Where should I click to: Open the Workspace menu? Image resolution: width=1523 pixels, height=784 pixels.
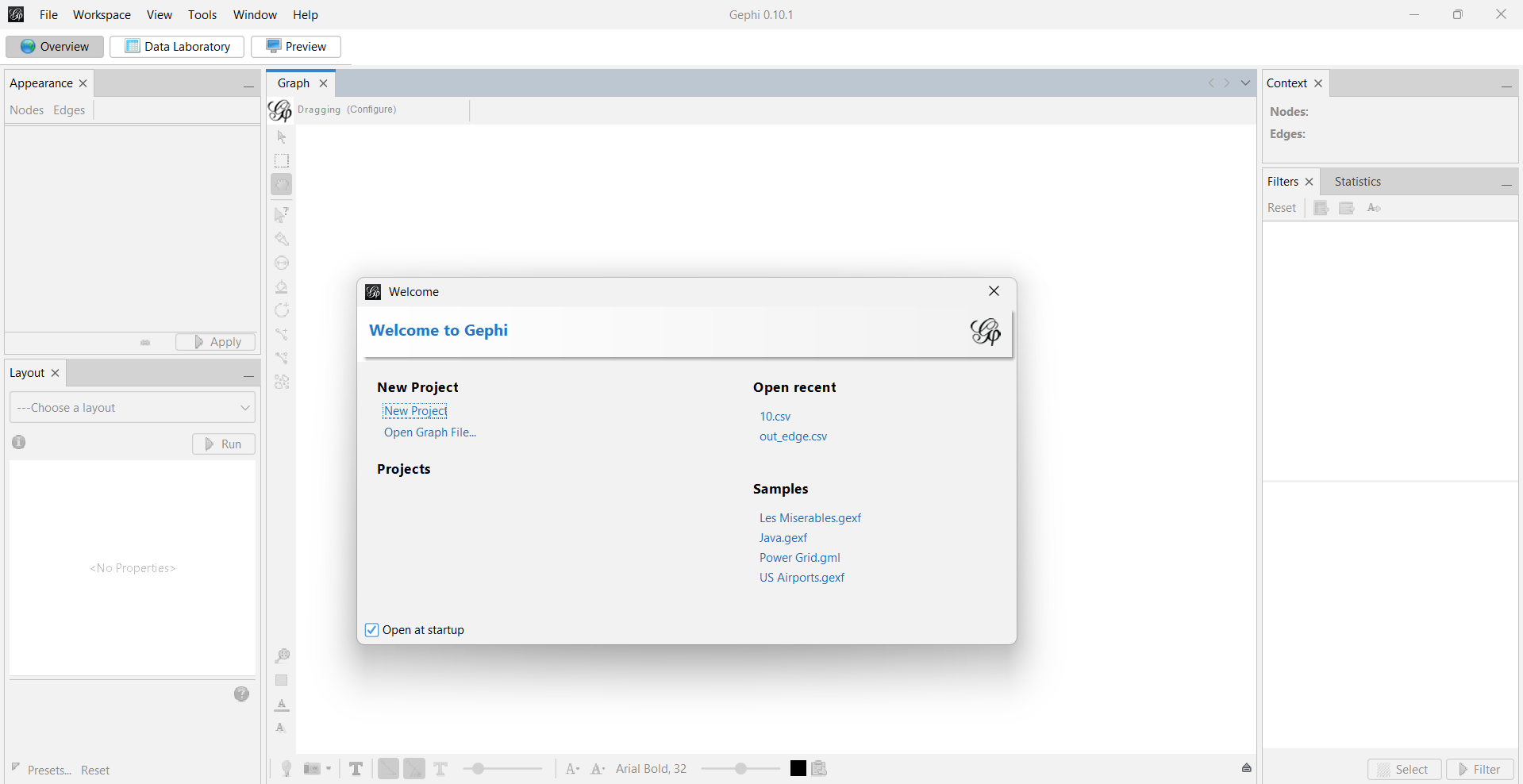[102, 14]
